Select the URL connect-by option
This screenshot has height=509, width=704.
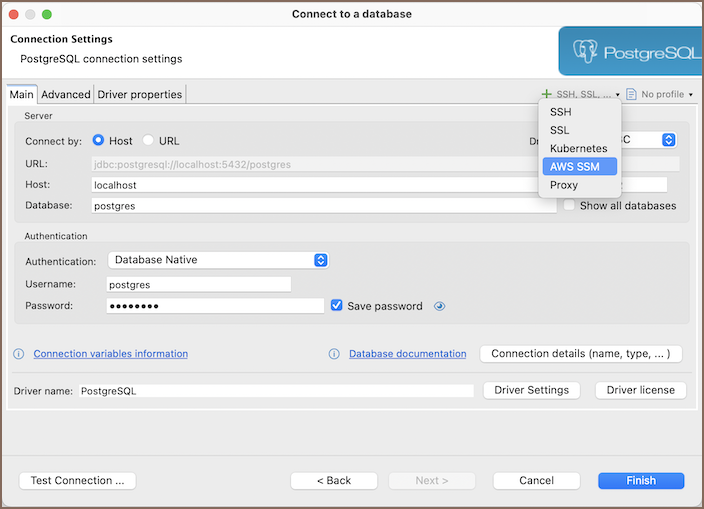(149, 141)
